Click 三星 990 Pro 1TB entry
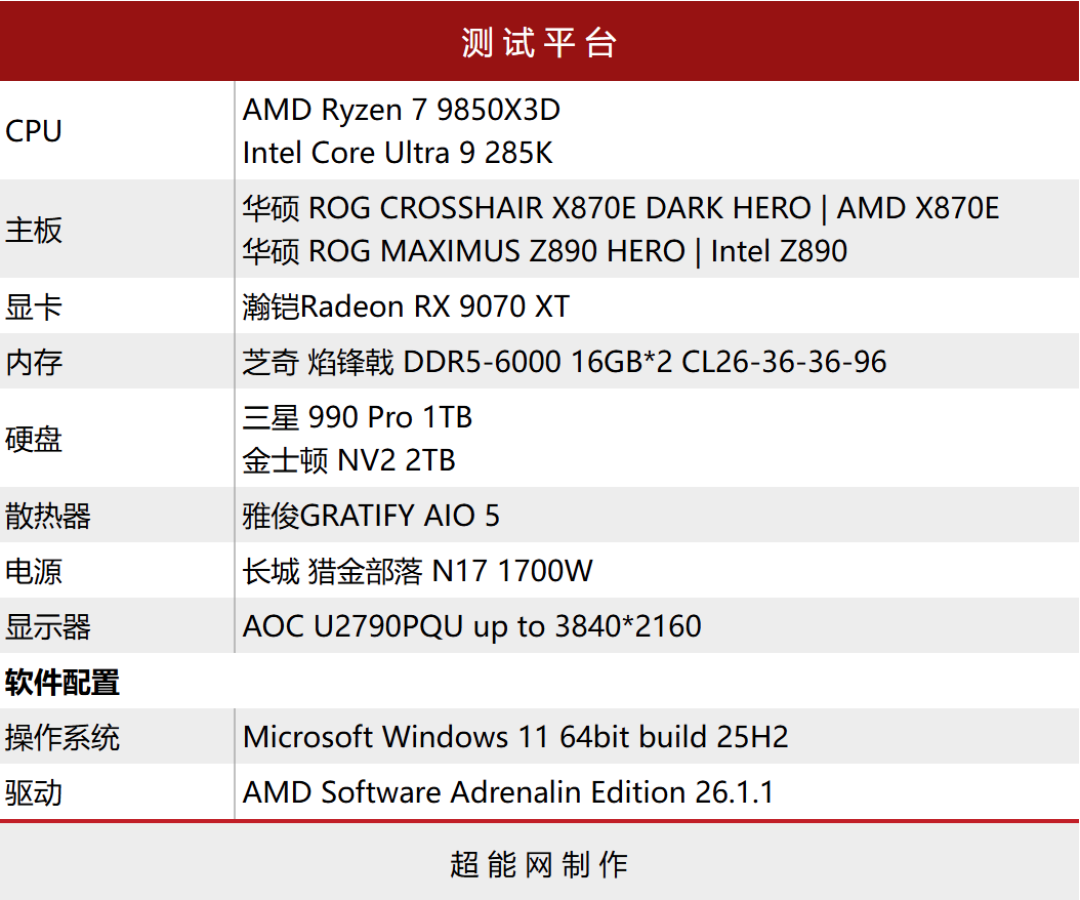Screen dimensions: 1080x900 pyautogui.click(x=357, y=417)
